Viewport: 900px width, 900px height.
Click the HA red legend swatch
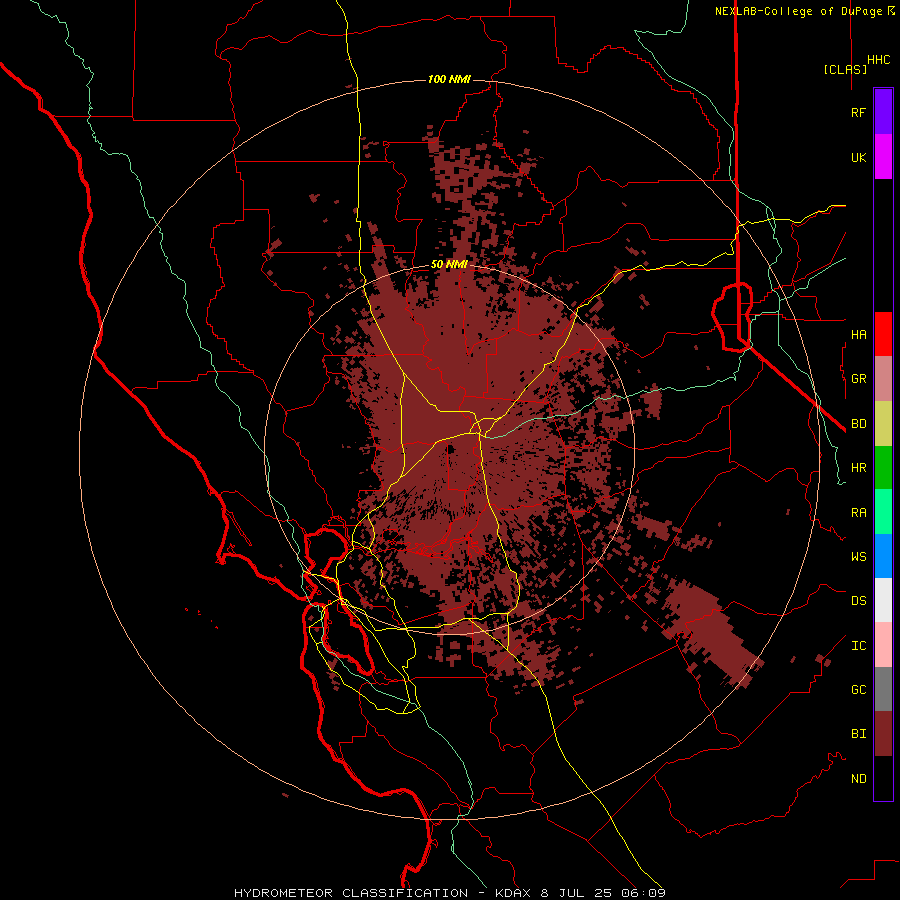pos(883,334)
